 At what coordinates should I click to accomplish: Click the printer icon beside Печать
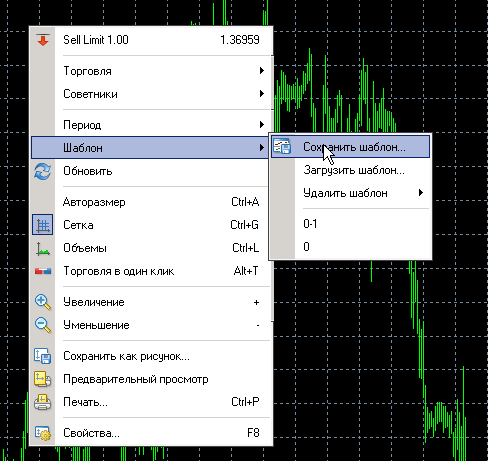[43, 402]
